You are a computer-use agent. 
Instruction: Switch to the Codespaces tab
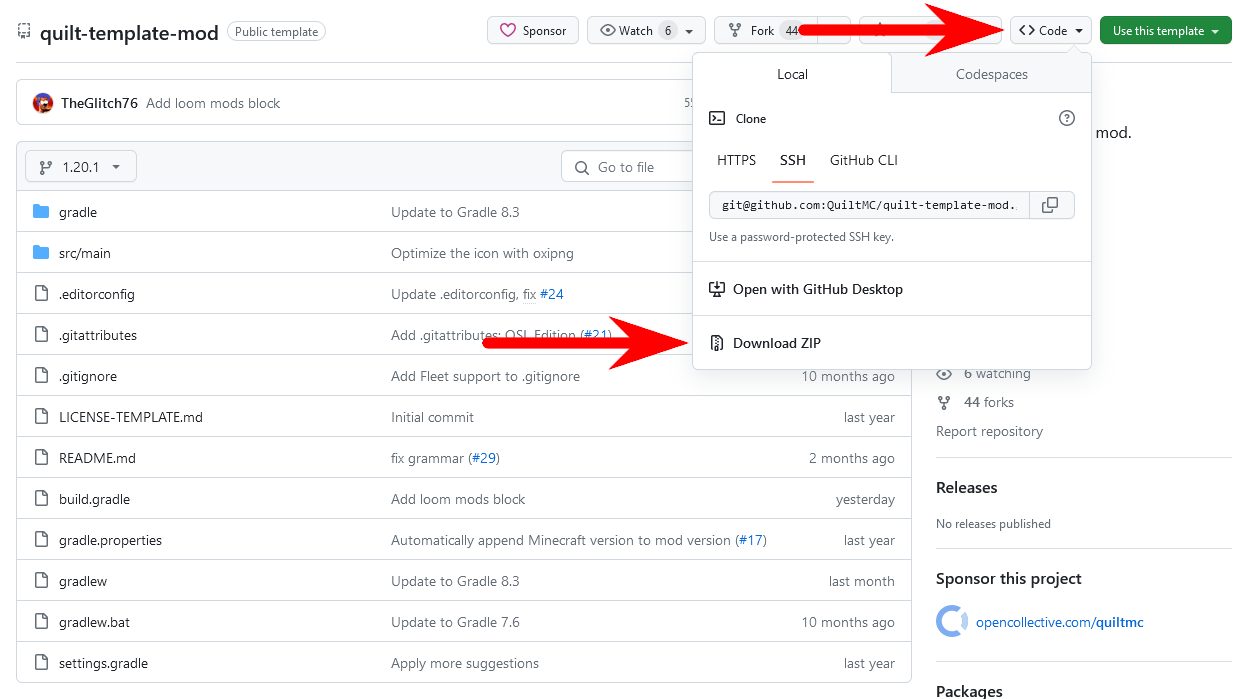tap(991, 74)
